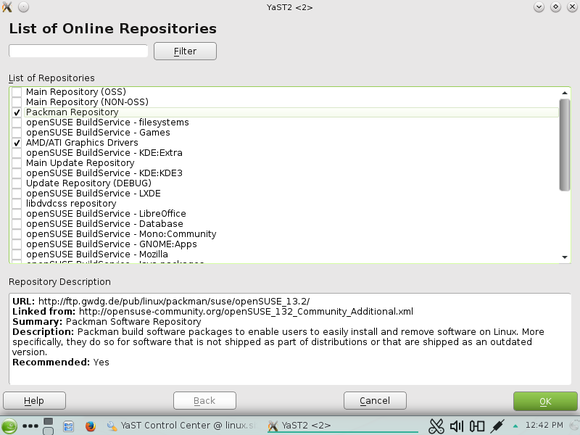
Task: Click the Help button
Action: click(x=34, y=401)
